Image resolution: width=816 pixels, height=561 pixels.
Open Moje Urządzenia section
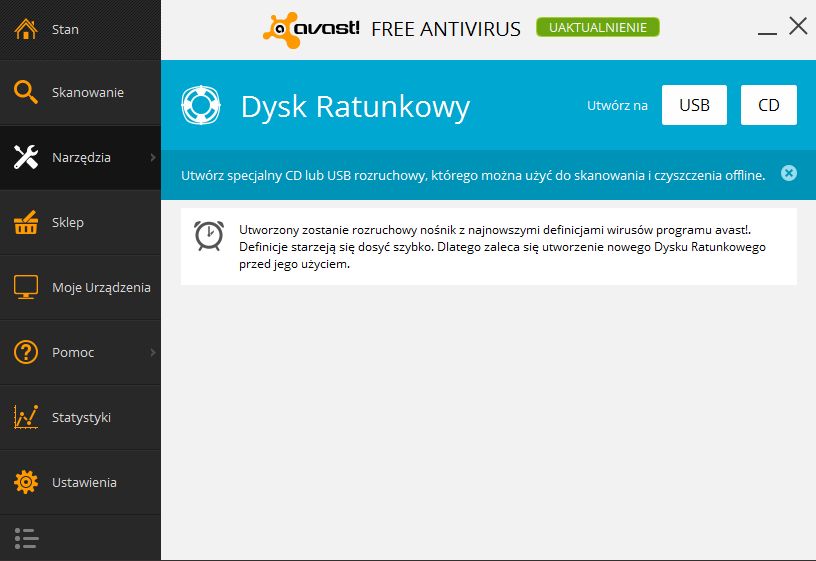(x=80, y=287)
